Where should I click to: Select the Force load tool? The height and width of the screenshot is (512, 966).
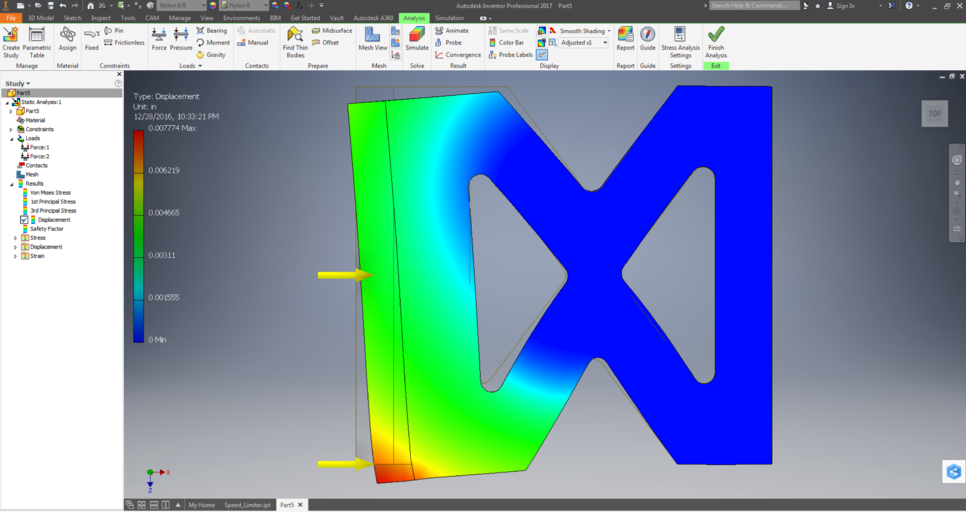tap(158, 38)
